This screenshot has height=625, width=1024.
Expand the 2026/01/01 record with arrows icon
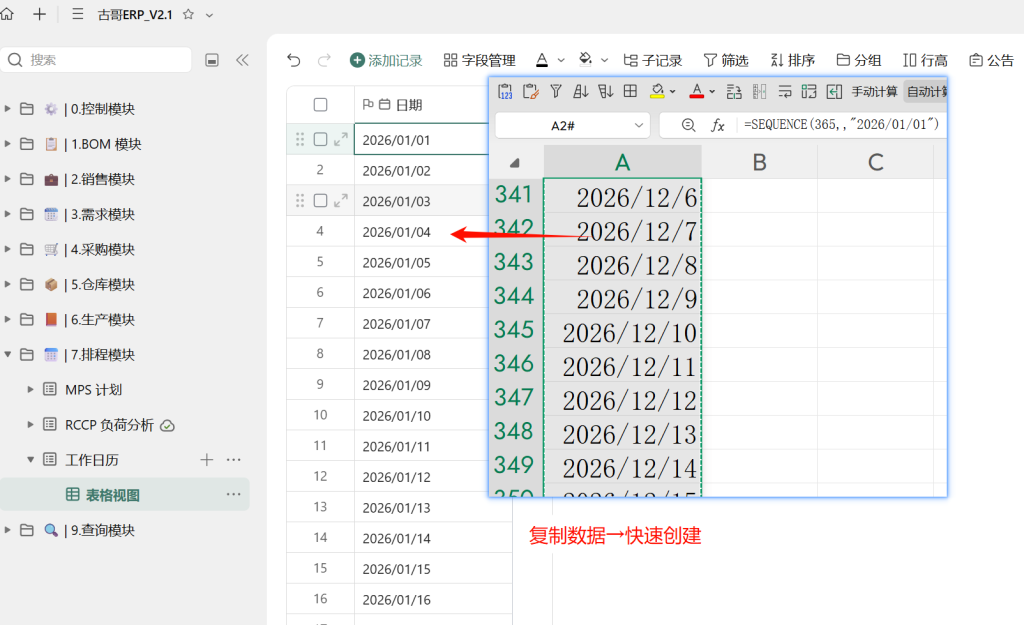(x=341, y=139)
